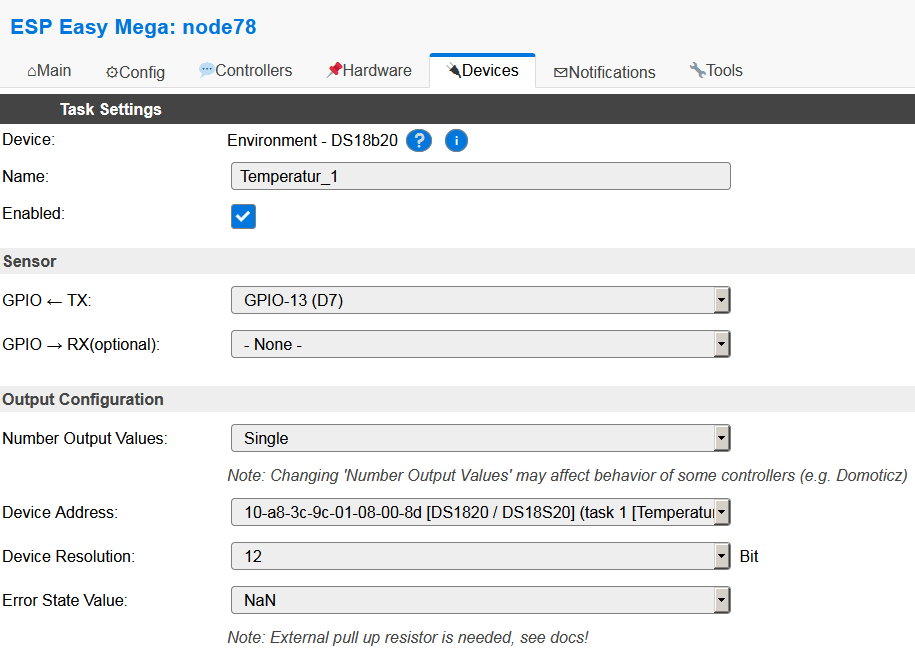Click the ESP Easy Mega: node78 title

pyautogui.click(x=133, y=27)
